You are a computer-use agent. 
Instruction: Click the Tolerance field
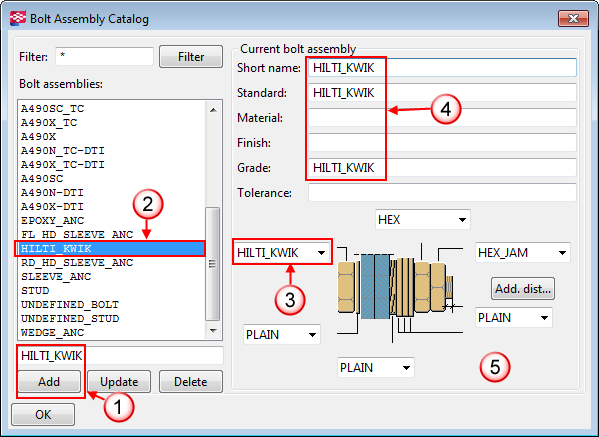pyautogui.click(x=442, y=193)
